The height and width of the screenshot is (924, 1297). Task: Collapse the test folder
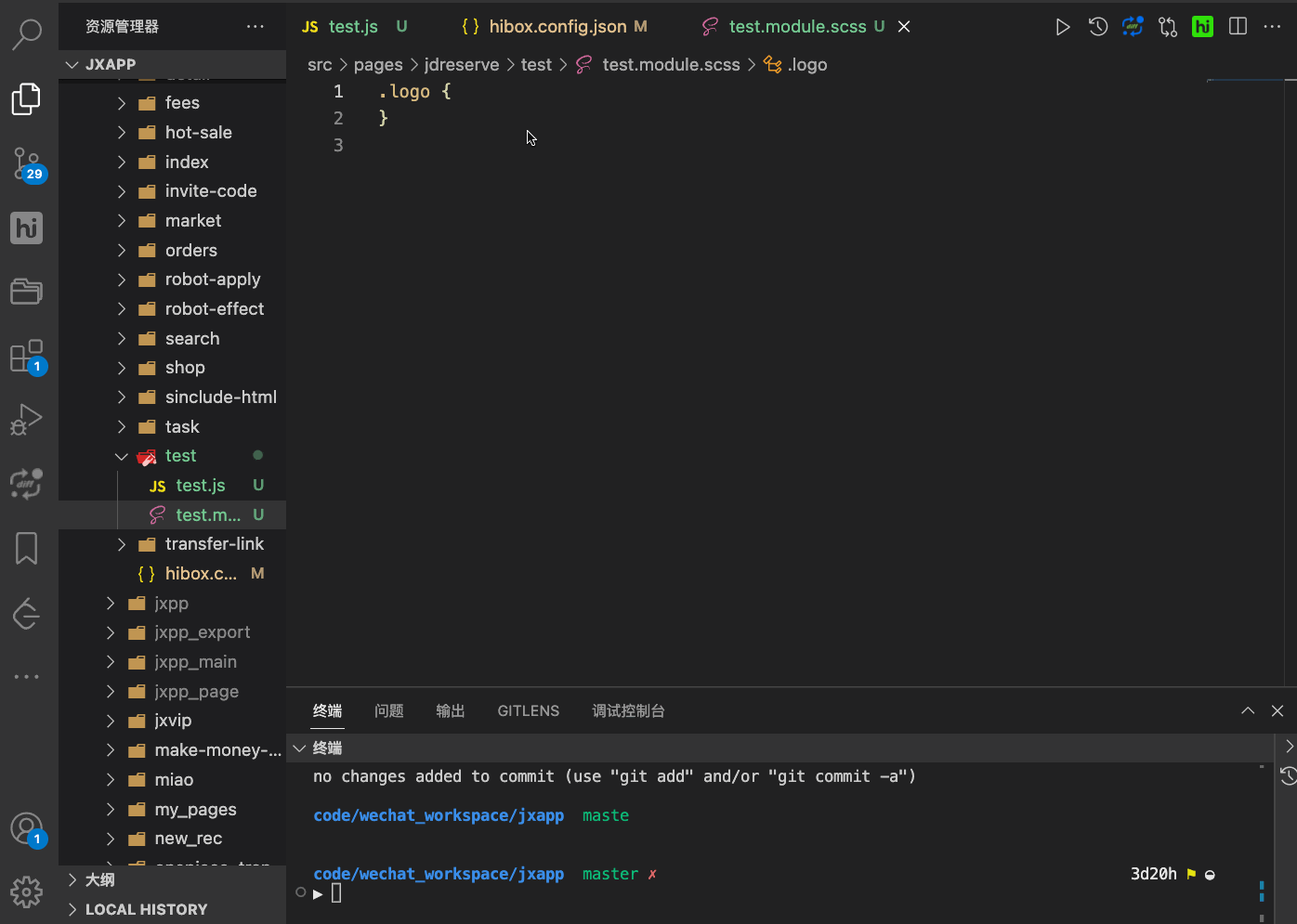[x=172, y=456]
